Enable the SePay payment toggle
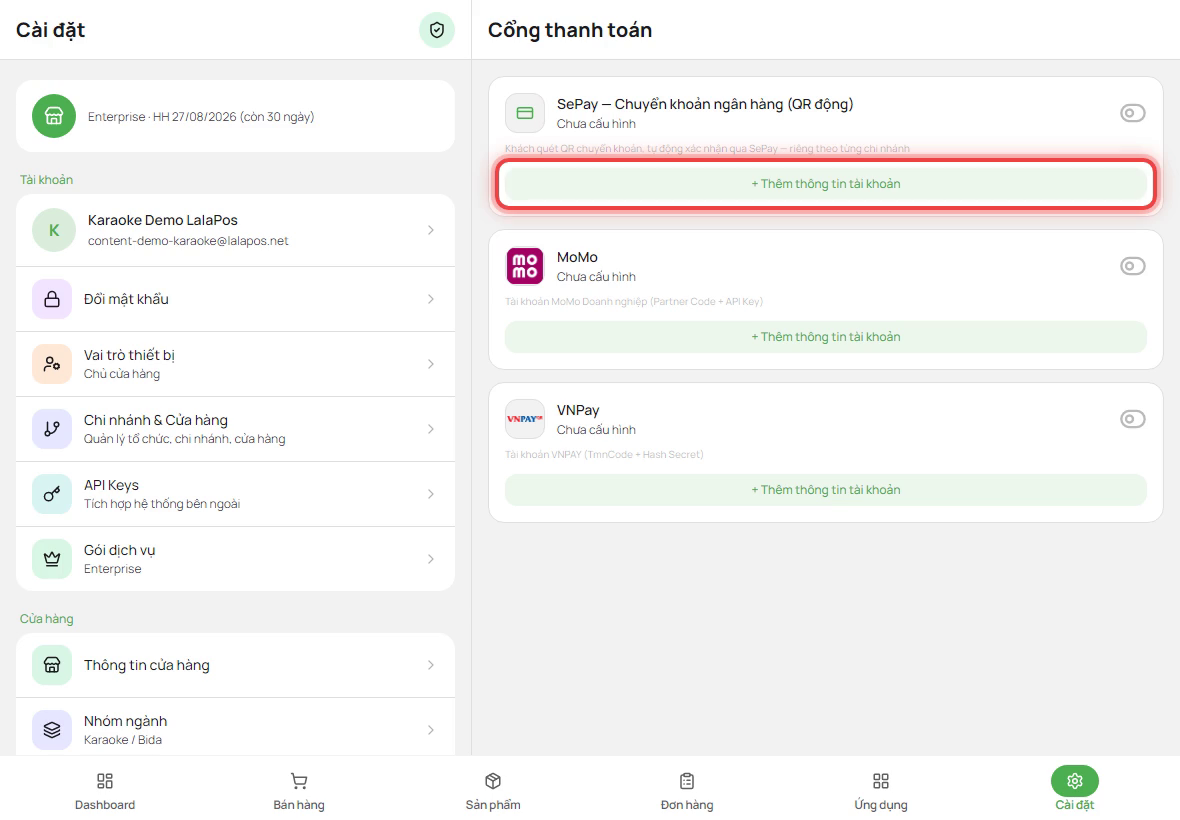 [x=1132, y=113]
